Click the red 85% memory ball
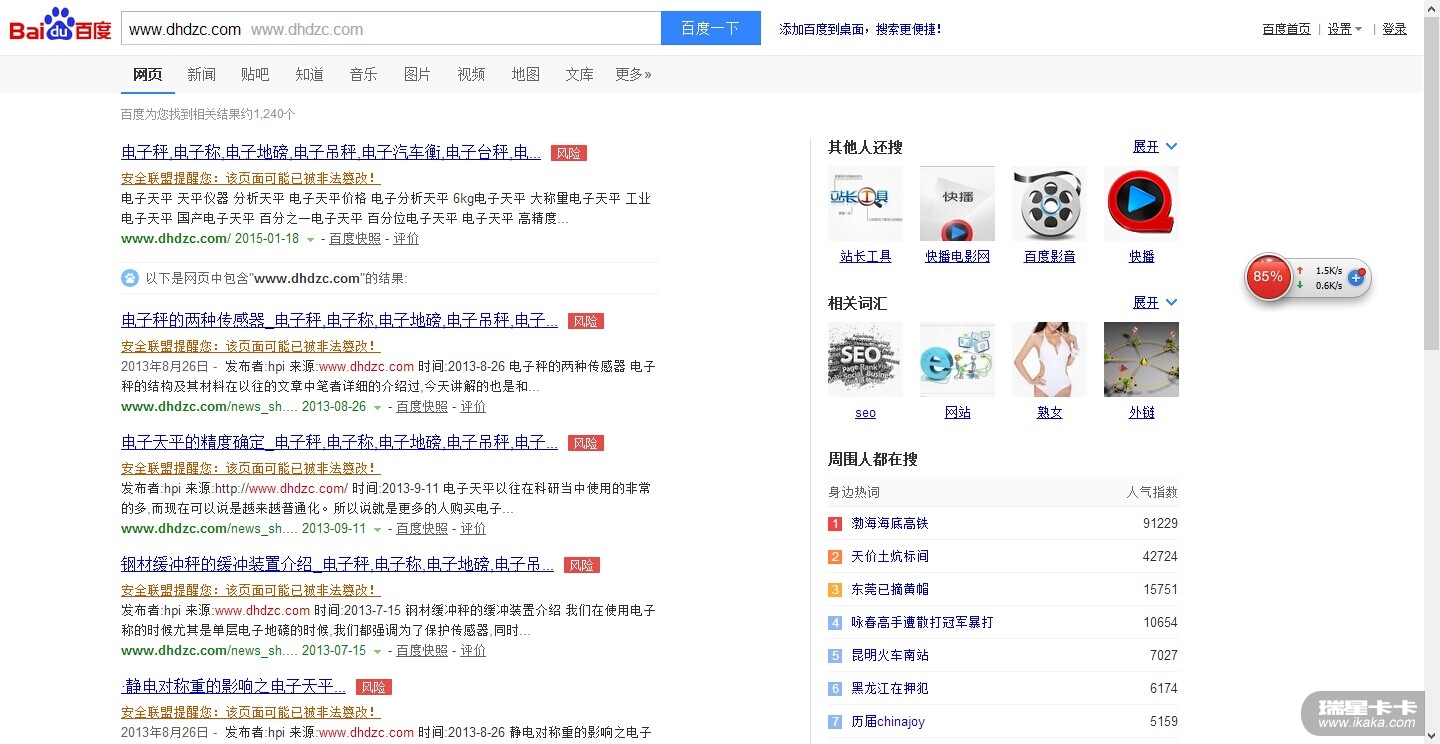 click(x=1268, y=277)
